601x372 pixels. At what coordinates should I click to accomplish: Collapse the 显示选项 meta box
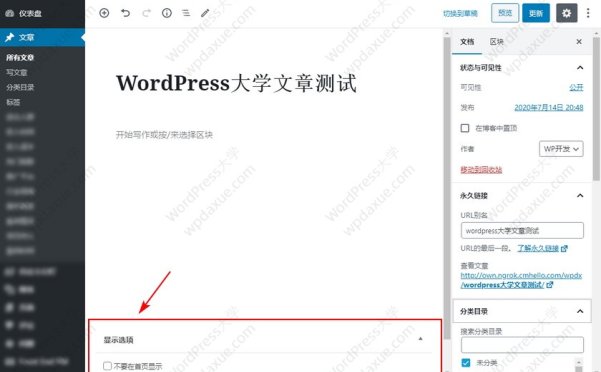pos(420,339)
